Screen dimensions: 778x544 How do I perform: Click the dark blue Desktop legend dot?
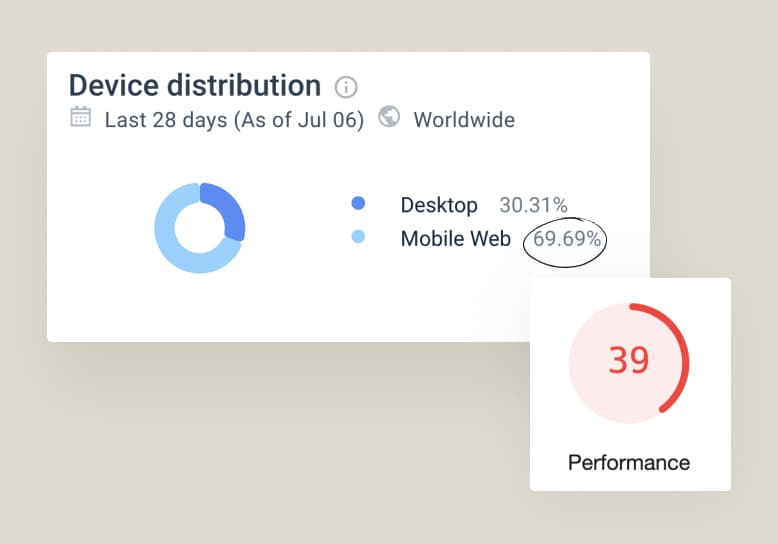point(358,204)
